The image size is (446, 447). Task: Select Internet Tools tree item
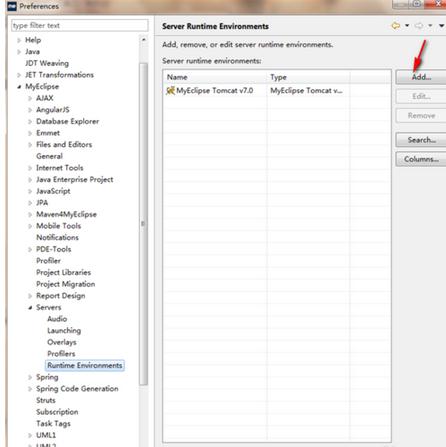point(60,168)
